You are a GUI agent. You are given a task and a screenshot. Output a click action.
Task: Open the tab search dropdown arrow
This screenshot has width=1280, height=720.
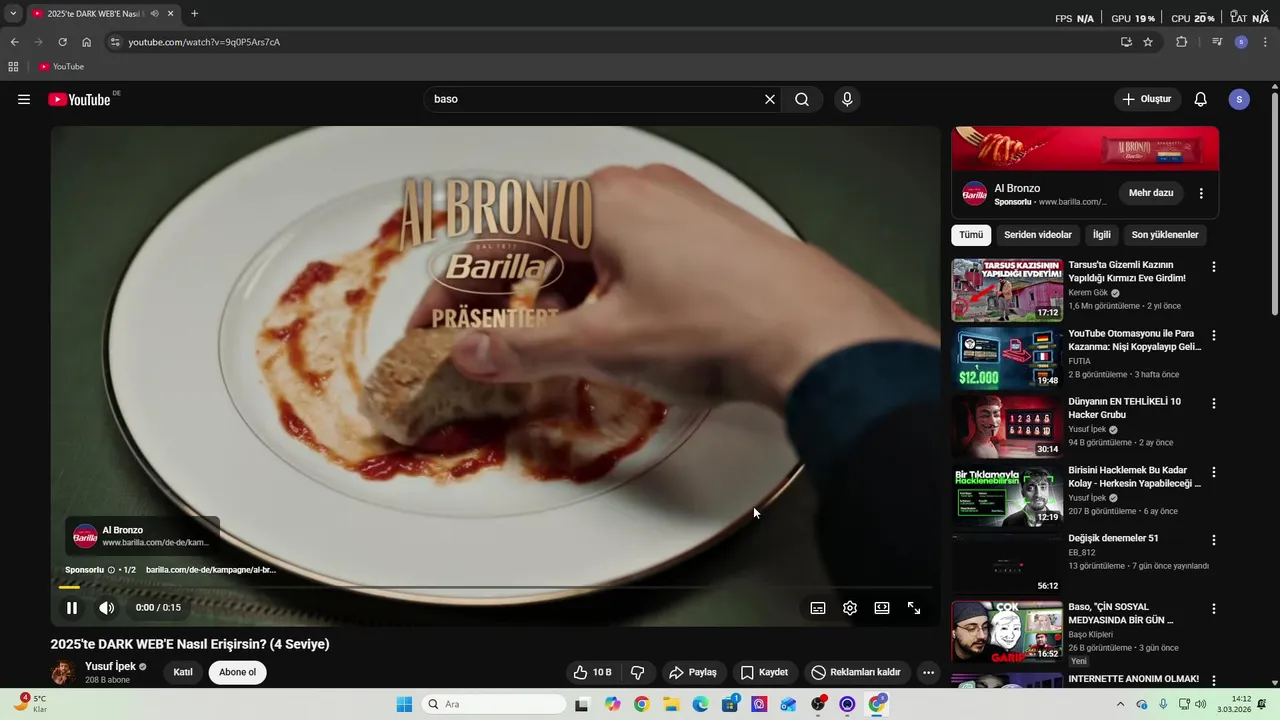[13, 14]
